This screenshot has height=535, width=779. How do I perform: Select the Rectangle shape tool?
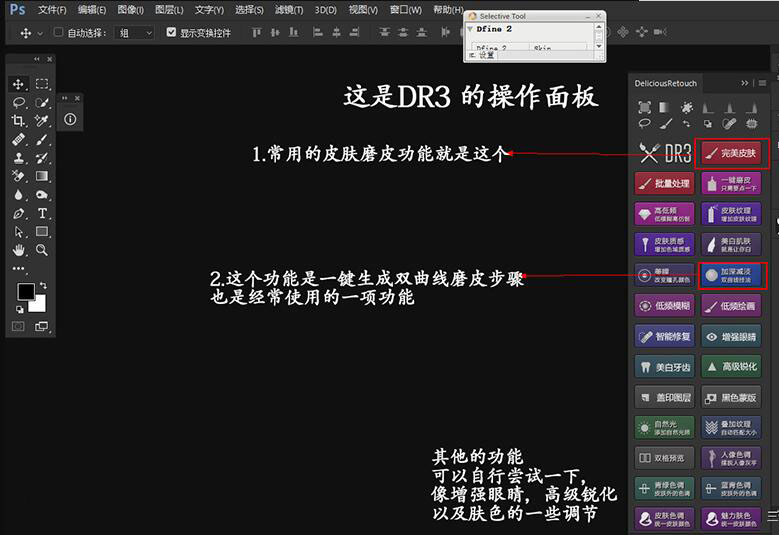click(42, 232)
